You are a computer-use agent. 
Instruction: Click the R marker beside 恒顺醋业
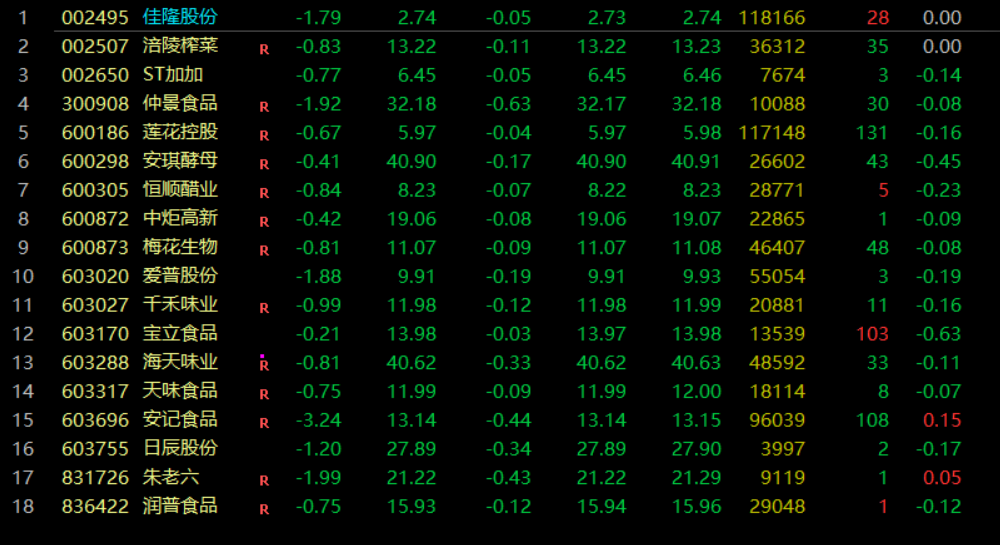tap(264, 193)
